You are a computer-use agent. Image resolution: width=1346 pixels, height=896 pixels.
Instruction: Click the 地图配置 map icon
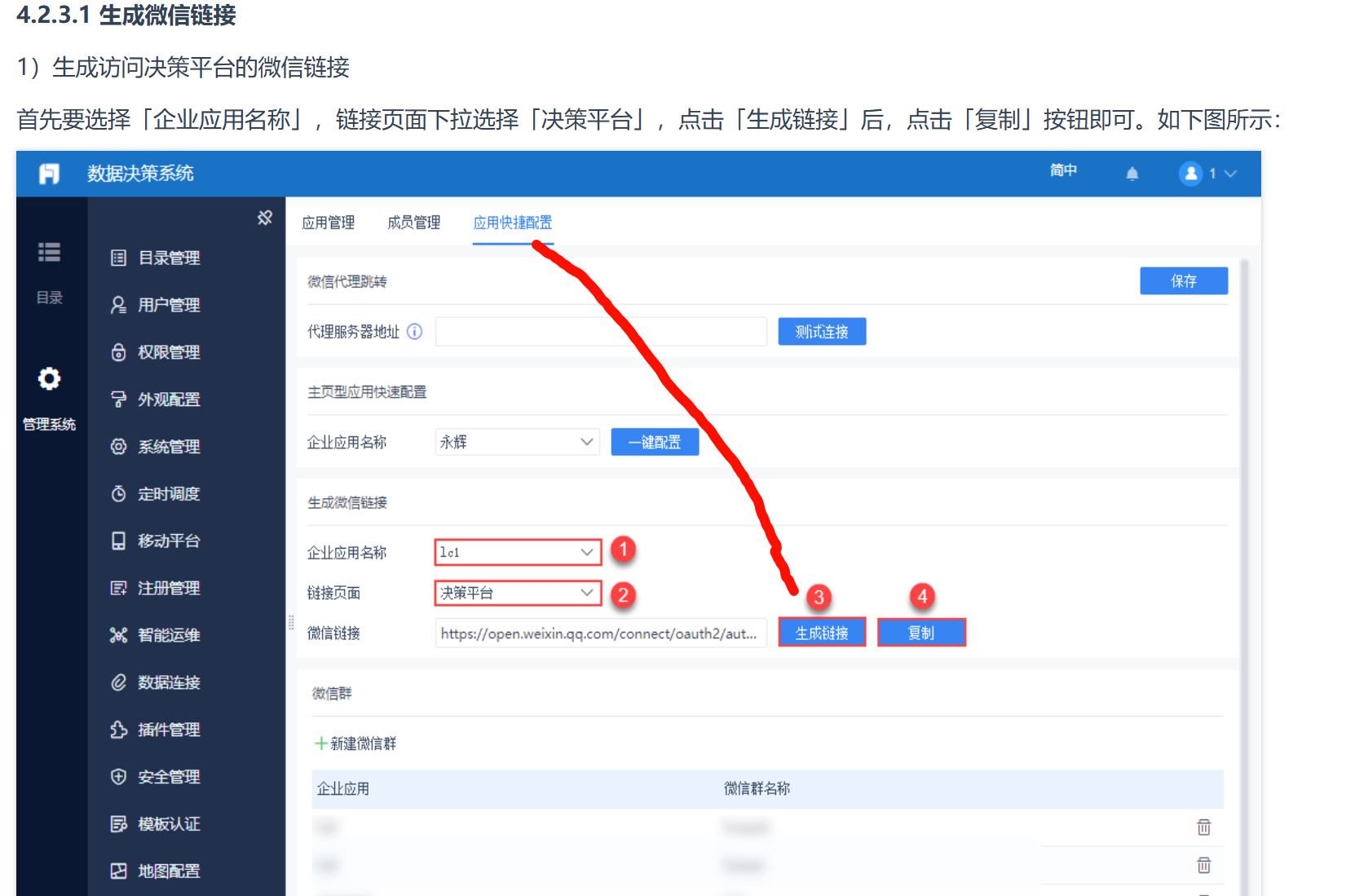point(118,871)
